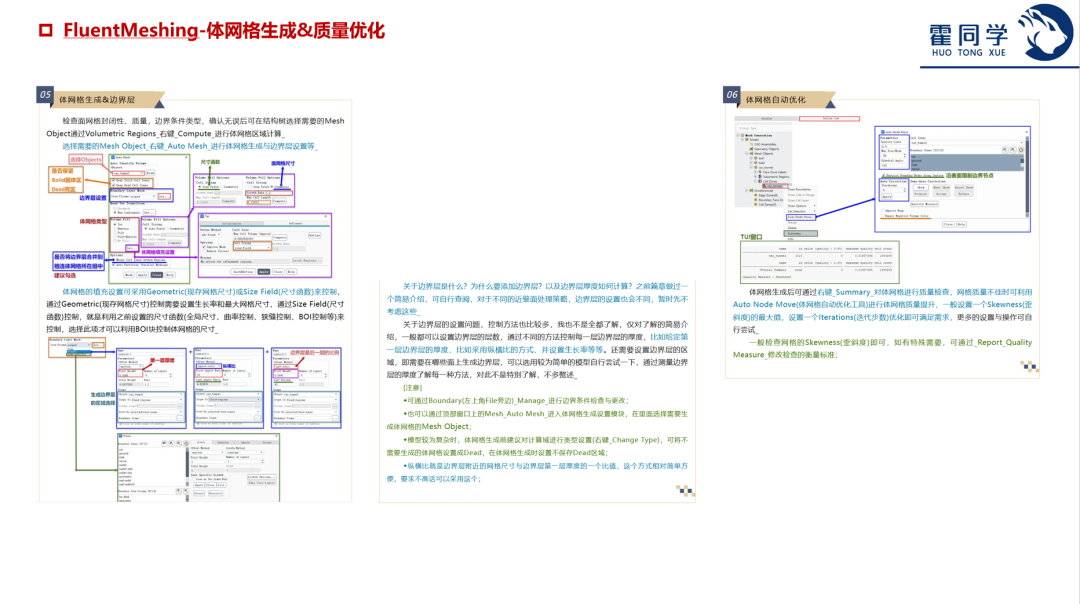
Task: Open the Direction tab in Prisms dialog
Action: point(222,442)
